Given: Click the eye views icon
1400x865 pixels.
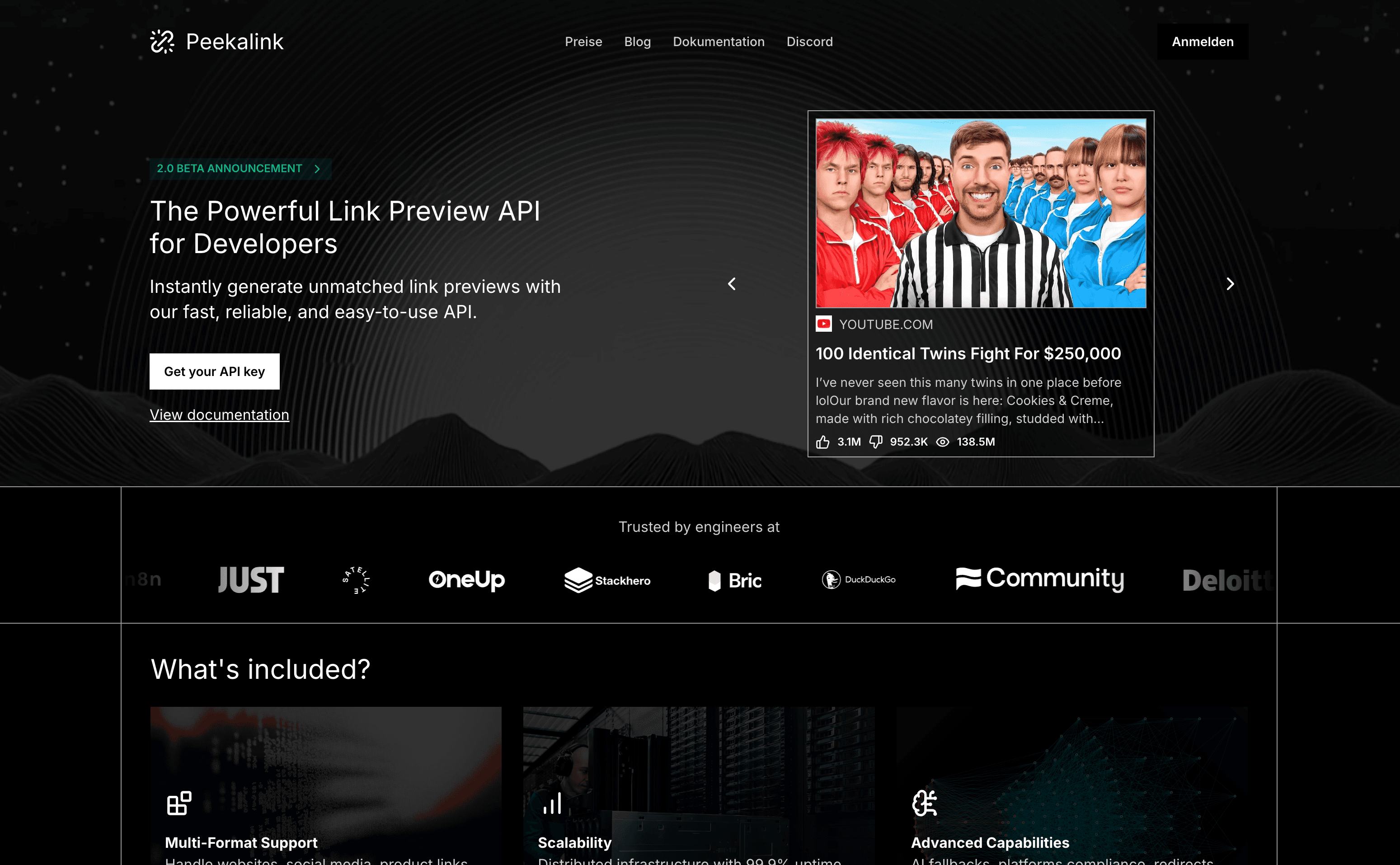Looking at the screenshot, I should (x=943, y=442).
